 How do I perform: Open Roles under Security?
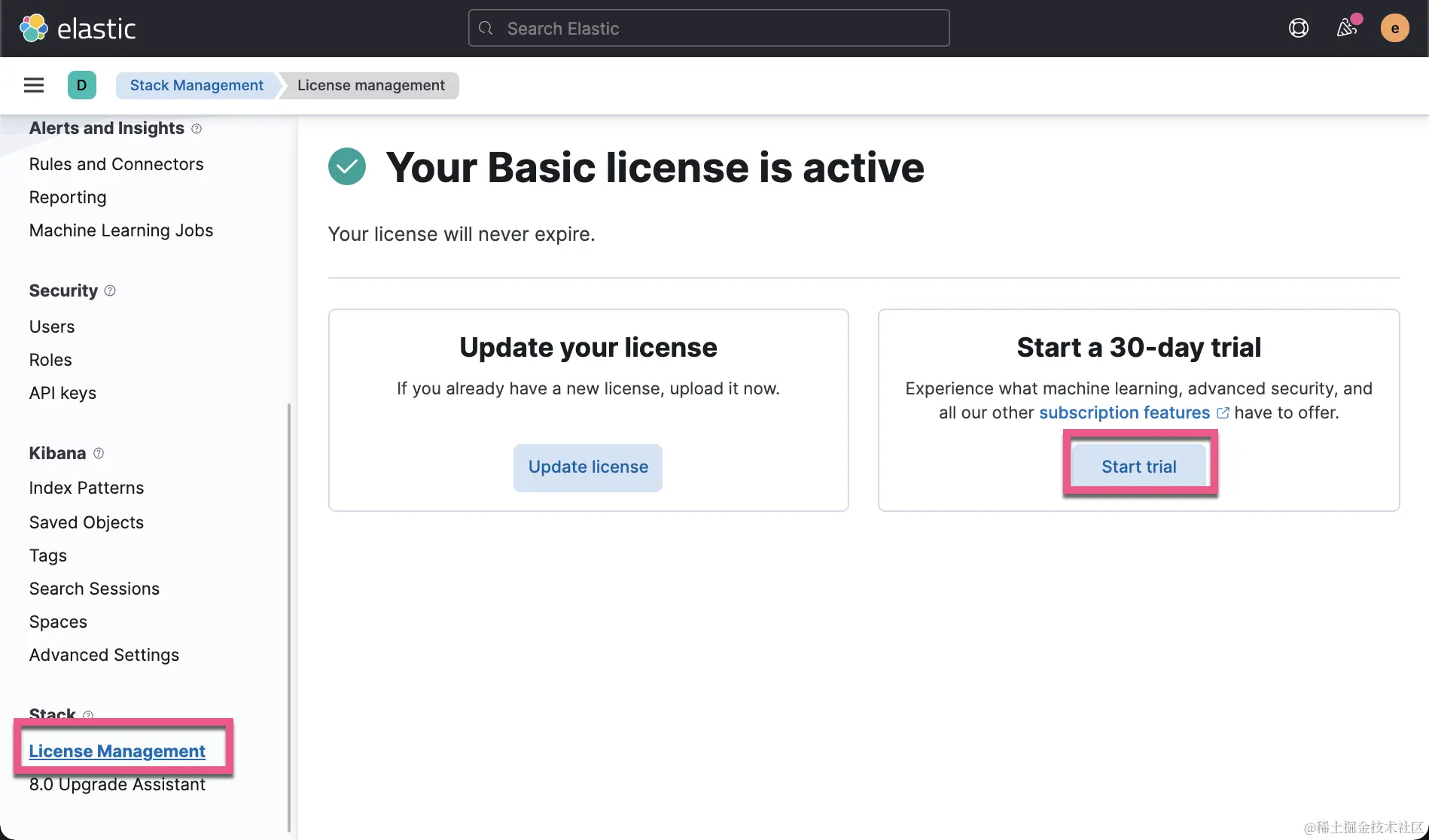(x=50, y=360)
